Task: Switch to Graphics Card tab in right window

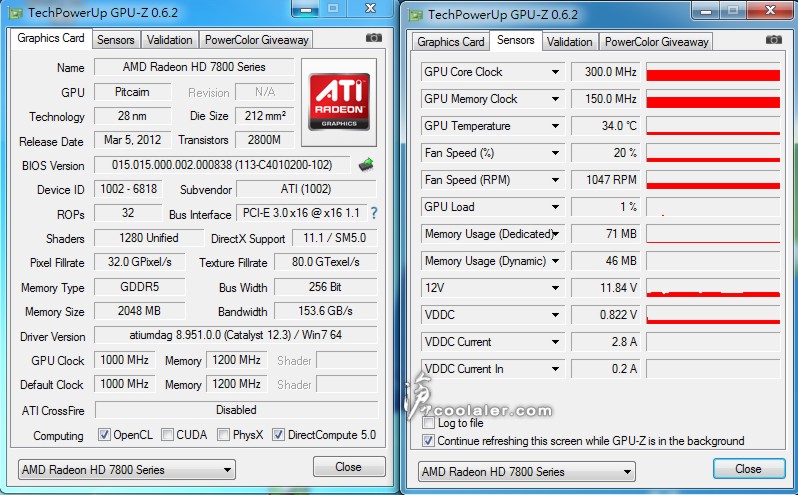Action: [x=450, y=42]
